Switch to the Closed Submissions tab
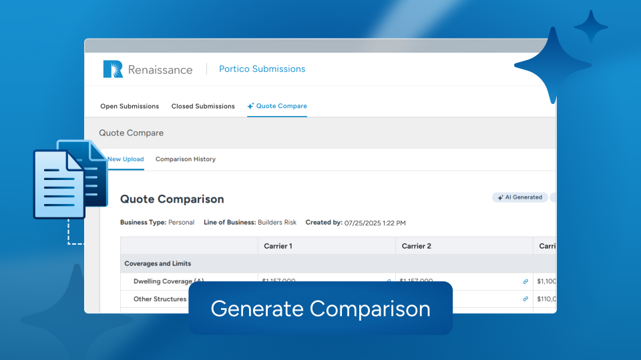 pyautogui.click(x=203, y=106)
